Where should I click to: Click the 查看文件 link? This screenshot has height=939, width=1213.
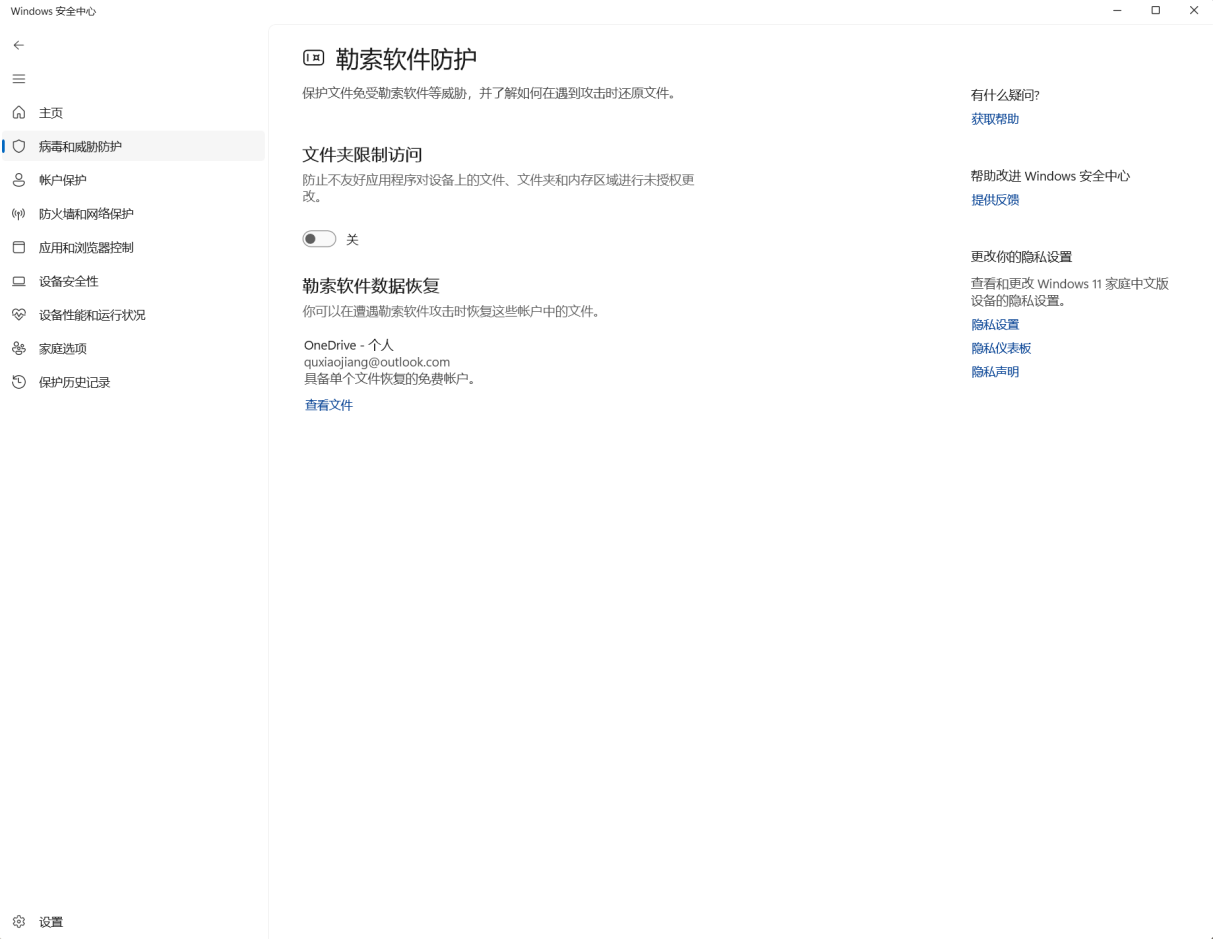tap(329, 405)
